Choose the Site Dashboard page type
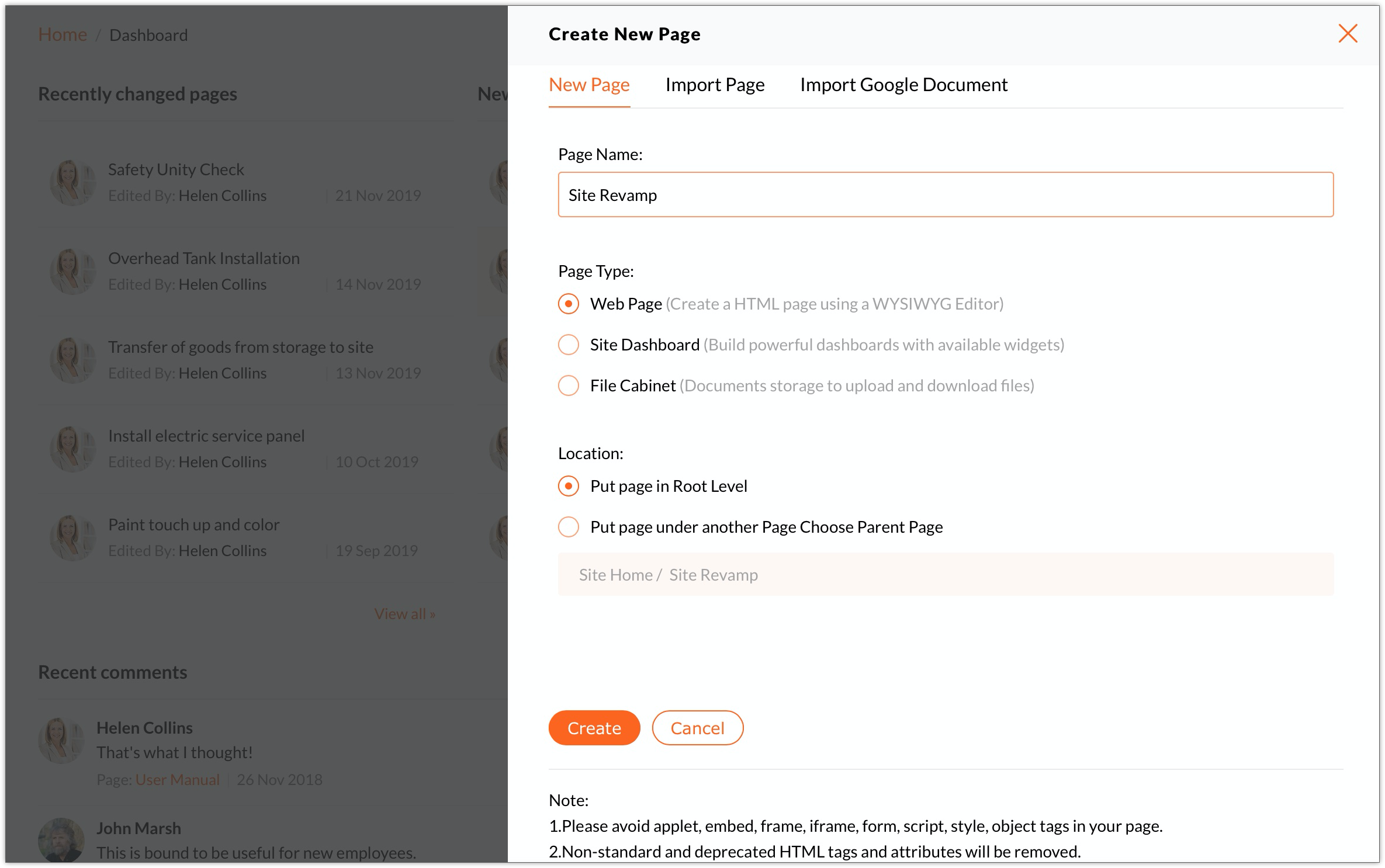Image resolution: width=1385 pixels, height=868 pixels. [569, 345]
